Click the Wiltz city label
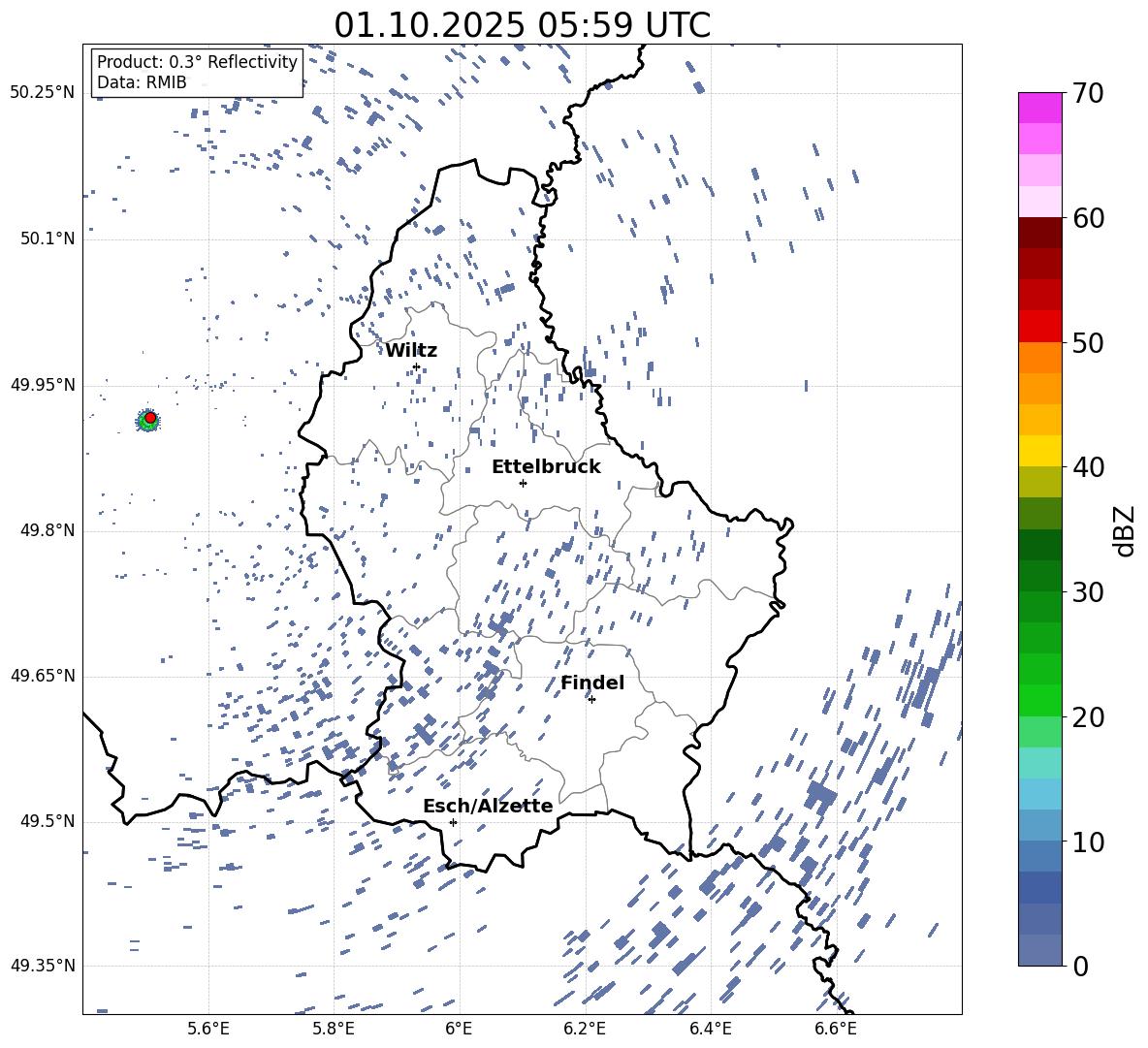The image size is (1148, 1048). (411, 351)
